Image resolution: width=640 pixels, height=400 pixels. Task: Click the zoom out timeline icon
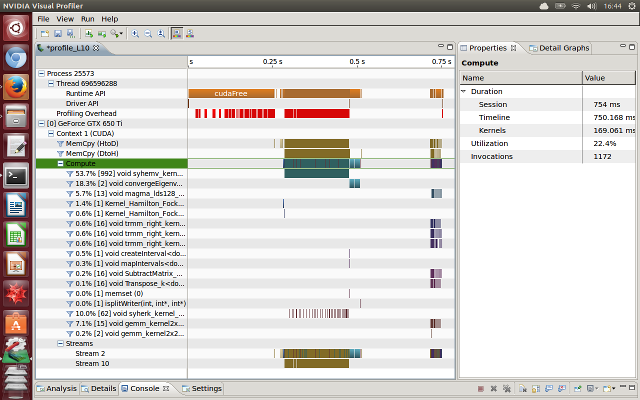pos(148,34)
